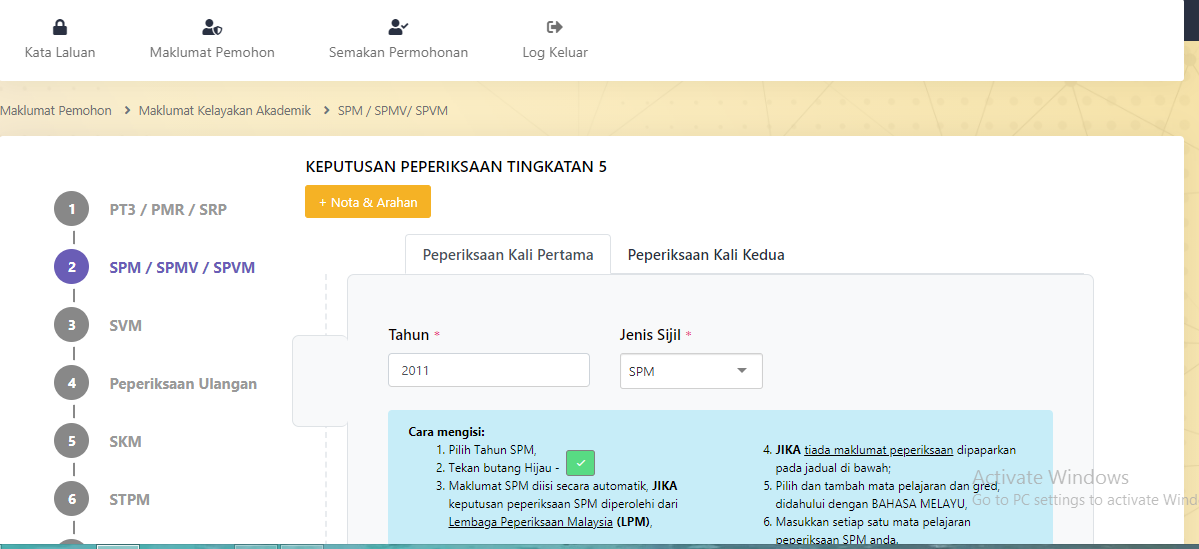Click the green checkmark button in instructions
This screenshot has width=1199, height=549.
[580, 463]
